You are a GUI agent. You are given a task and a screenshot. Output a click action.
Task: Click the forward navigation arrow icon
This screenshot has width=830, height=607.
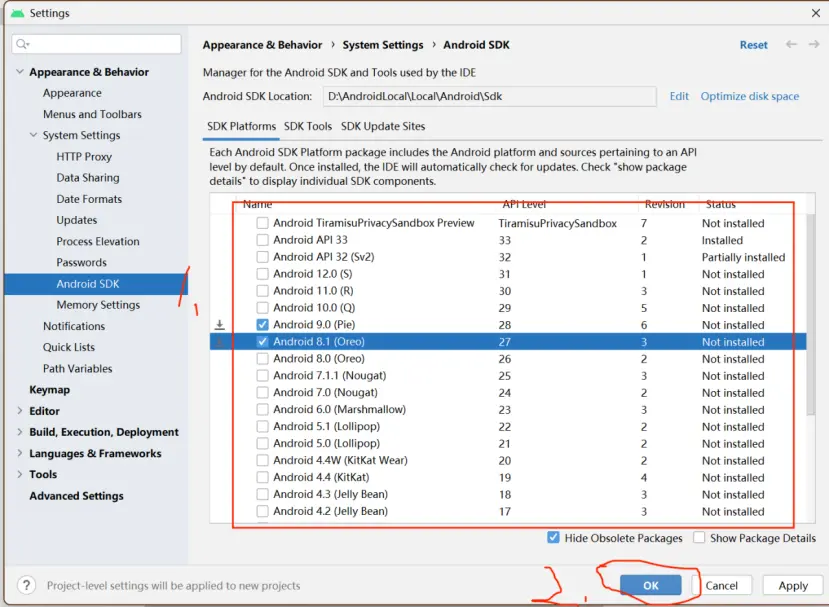pos(813,44)
